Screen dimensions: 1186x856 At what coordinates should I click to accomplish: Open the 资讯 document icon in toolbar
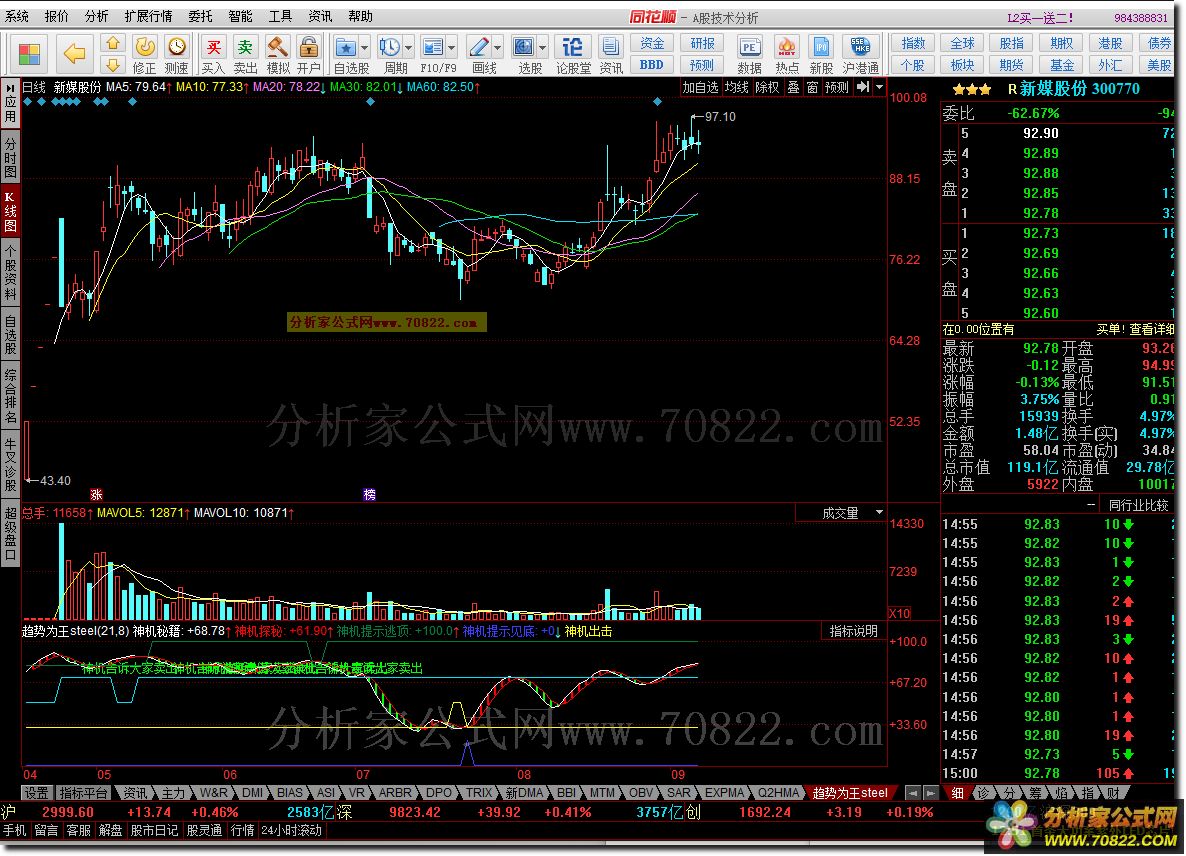coord(610,48)
